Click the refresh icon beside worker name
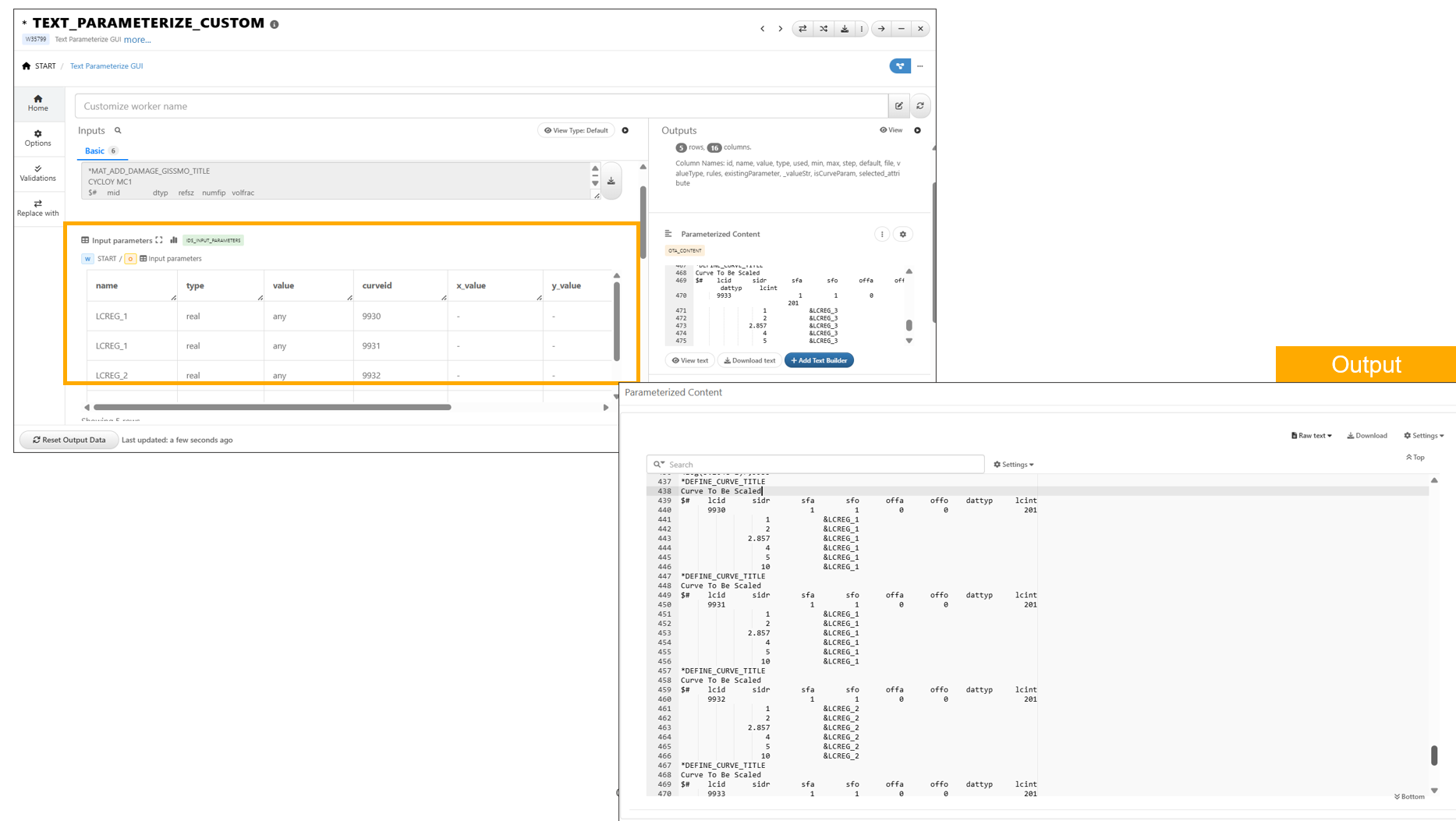Image resolution: width=1456 pixels, height=821 pixels. pos(920,106)
